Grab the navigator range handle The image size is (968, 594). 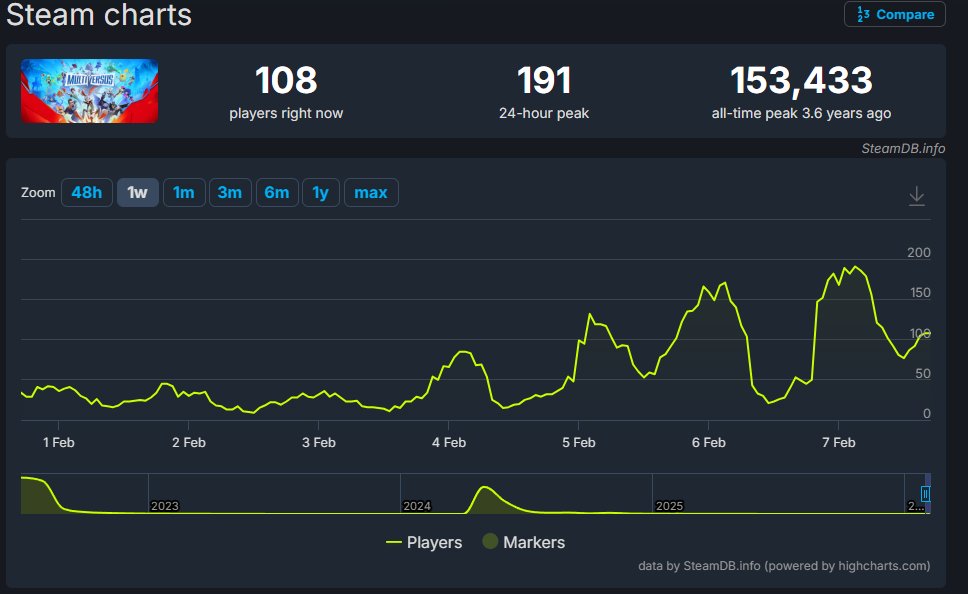925,493
